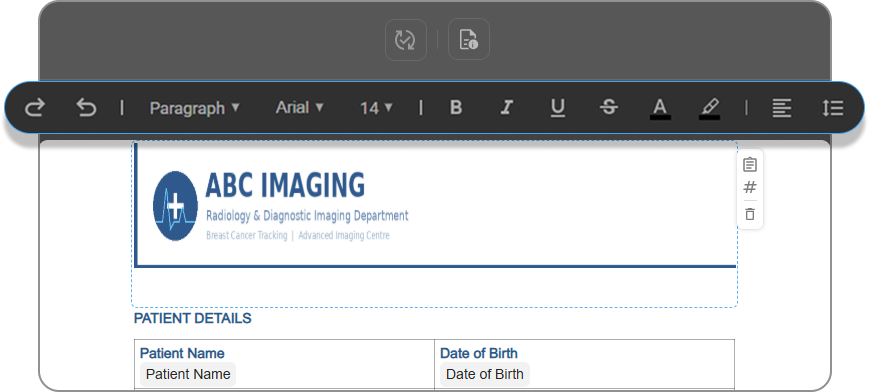Delete header block with trash icon
Image resolution: width=869 pixels, height=392 pixels.
click(x=750, y=214)
